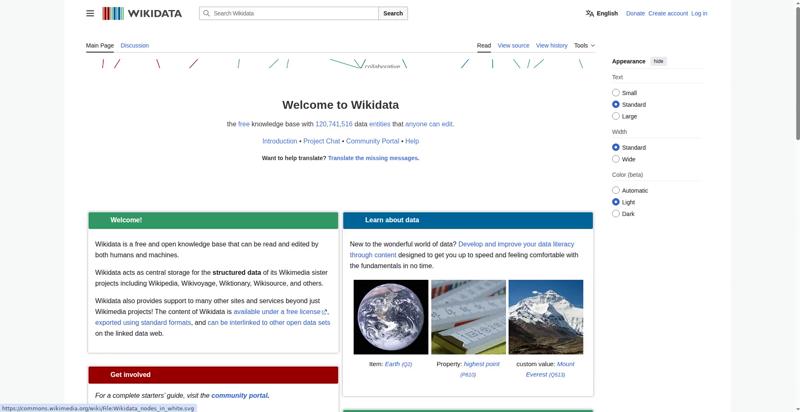This screenshot has width=800, height=412.
Task: Click the Learn about data header icon
Action: [x=354, y=220]
